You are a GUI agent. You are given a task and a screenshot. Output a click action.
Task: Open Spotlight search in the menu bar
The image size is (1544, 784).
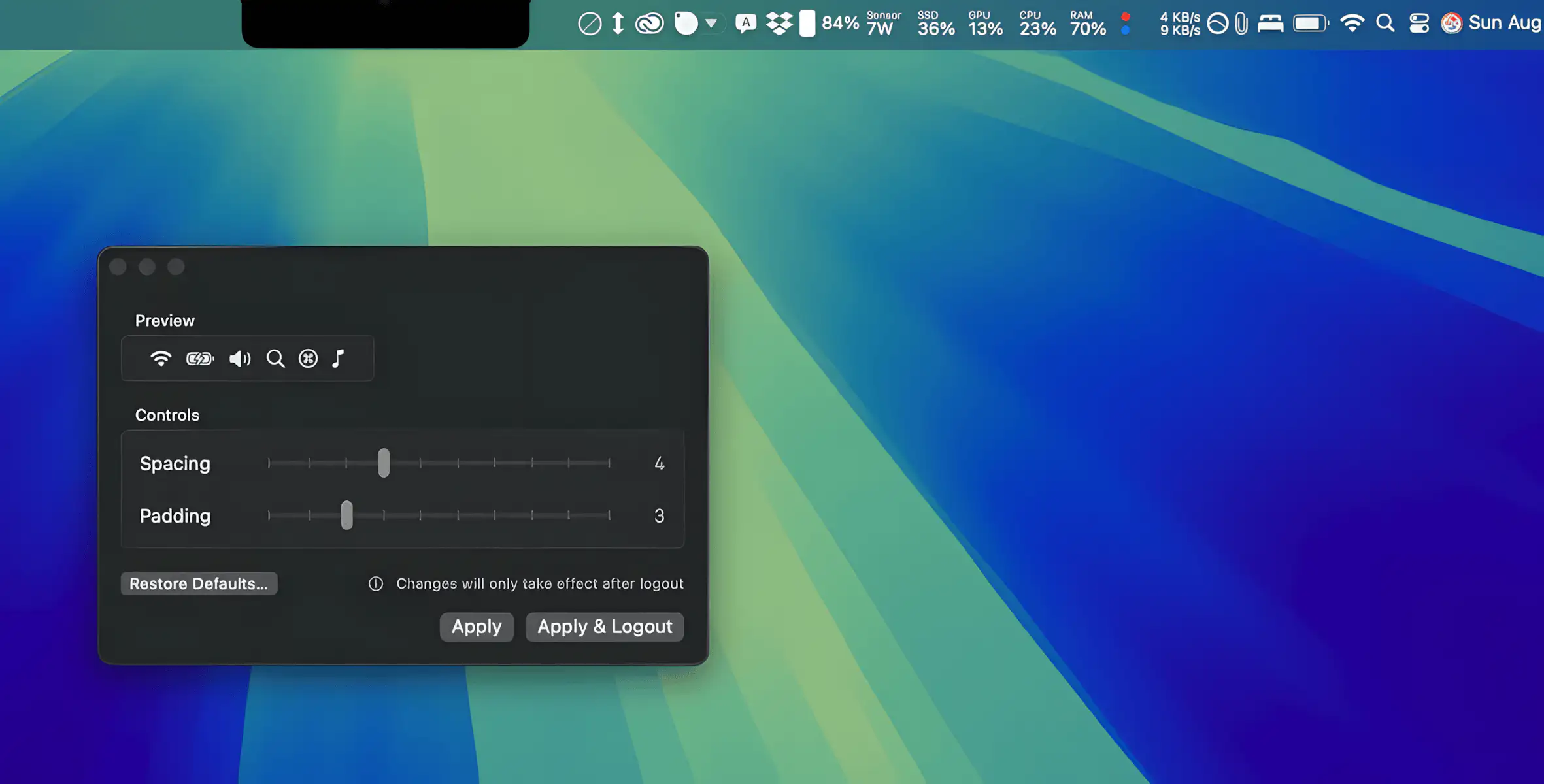tap(1385, 24)
